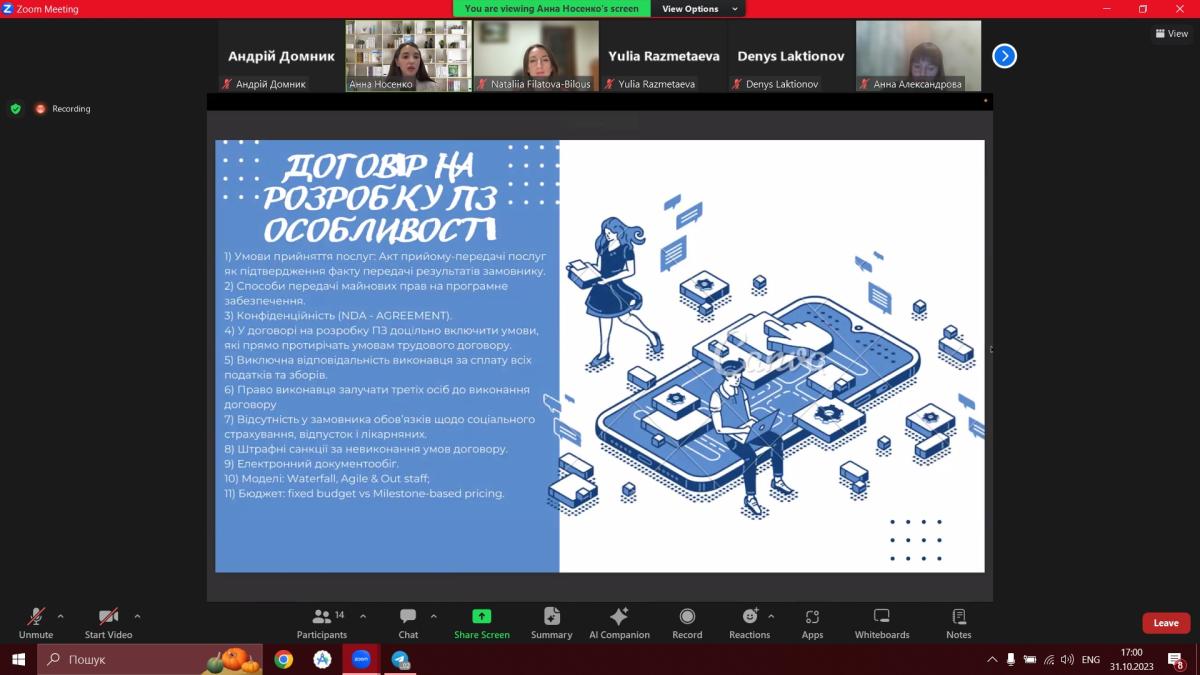Open the Chat panel
The image size is (1200, 675).
click(408, 622)
